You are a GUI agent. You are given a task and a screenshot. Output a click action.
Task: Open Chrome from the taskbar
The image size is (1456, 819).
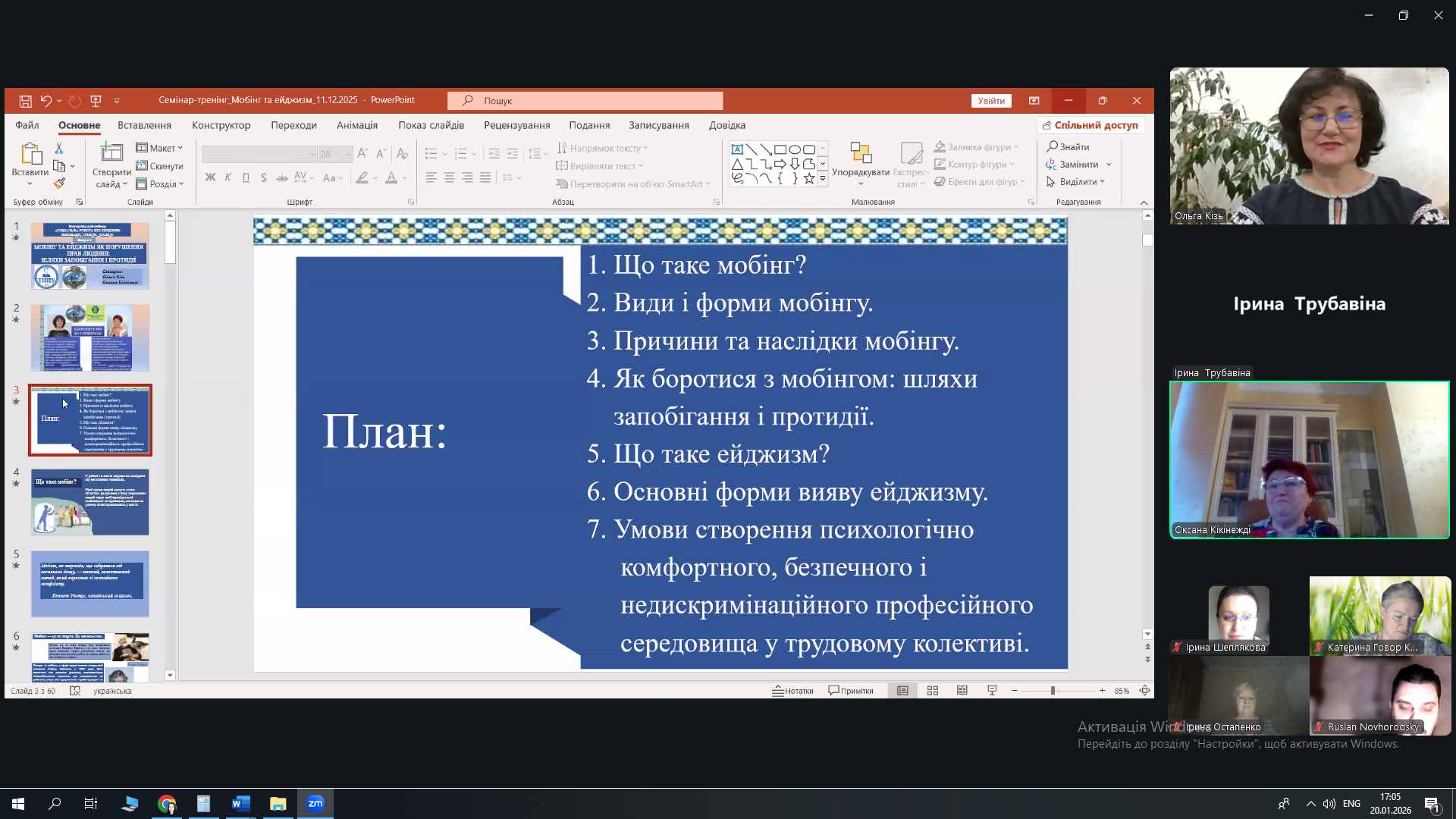(167, 804)
